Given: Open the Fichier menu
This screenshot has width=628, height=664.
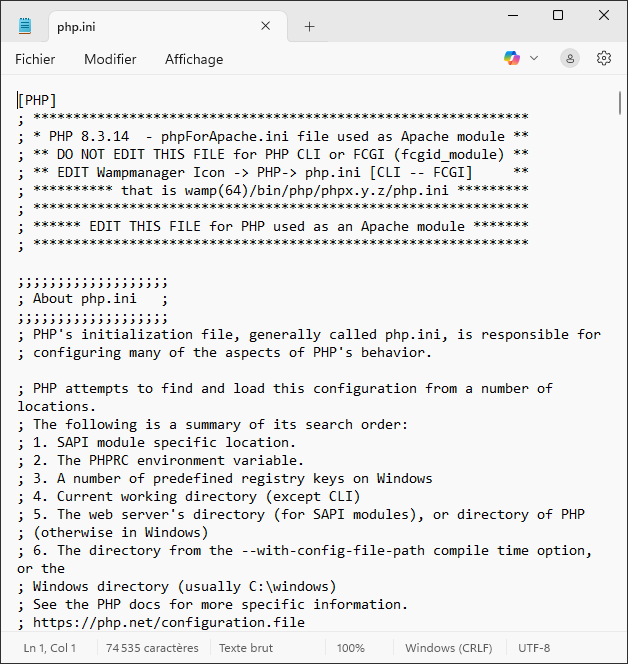Looking at the screenshot, I should (x=35, y=59).
